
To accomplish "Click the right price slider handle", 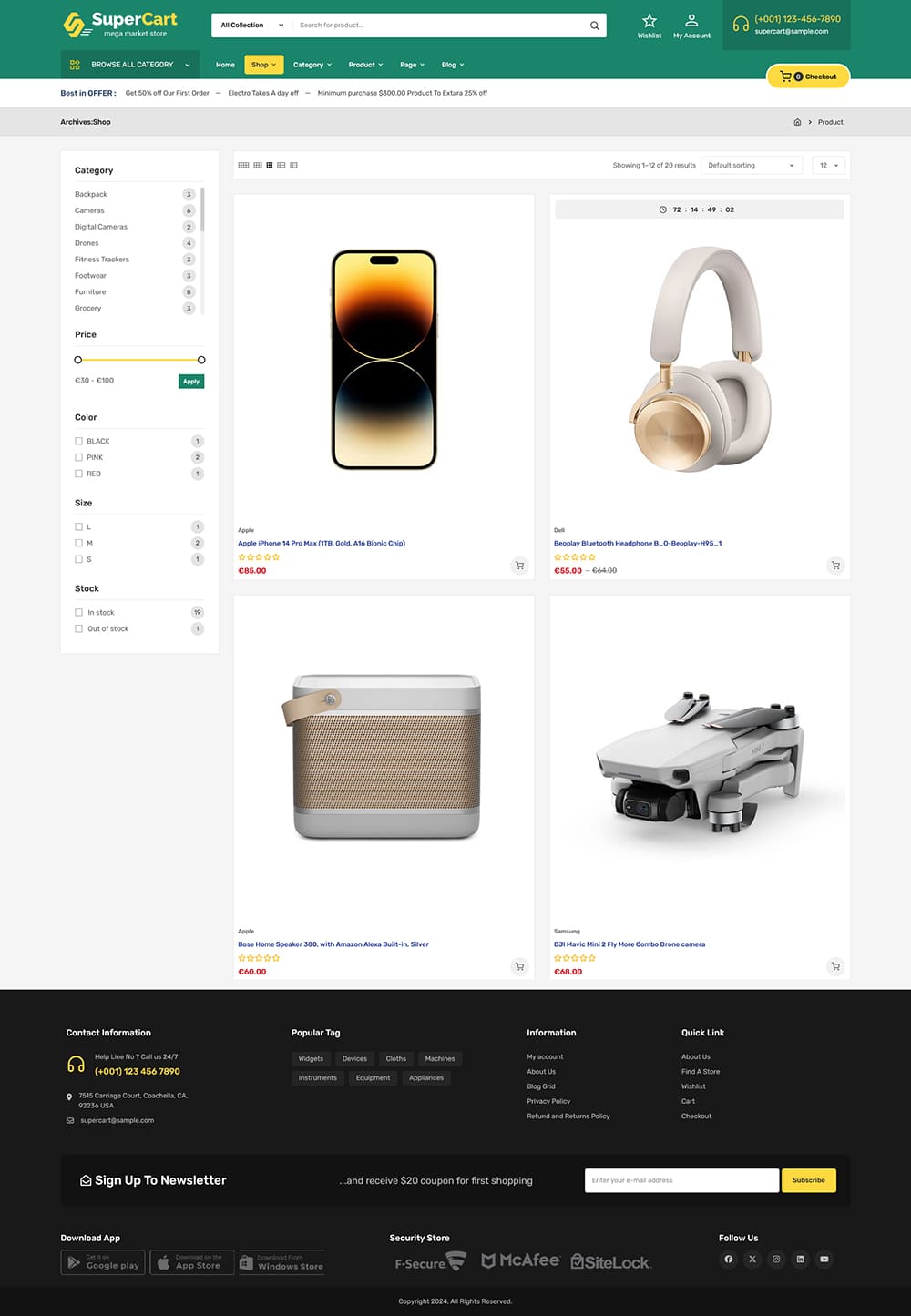I will (201, 360).
